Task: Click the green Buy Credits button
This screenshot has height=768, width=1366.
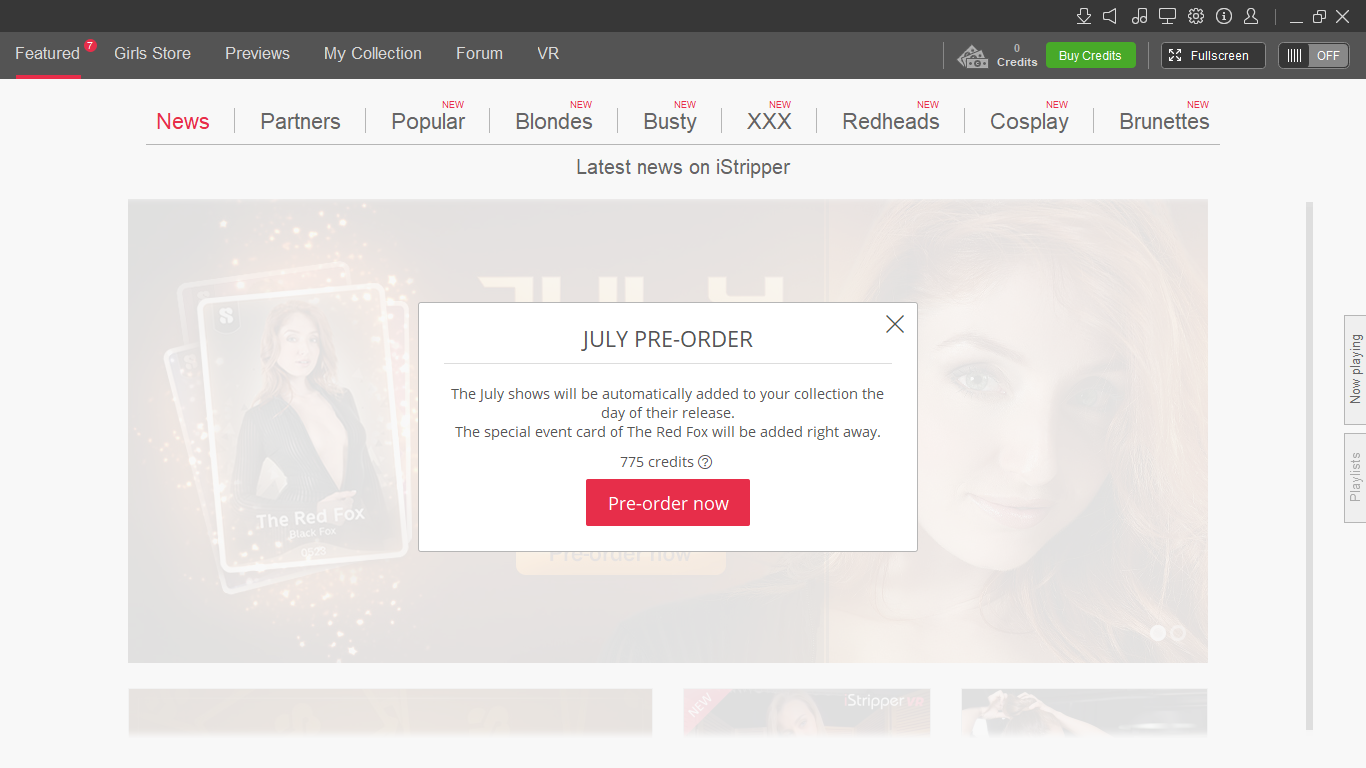Action: (1090, 56)
